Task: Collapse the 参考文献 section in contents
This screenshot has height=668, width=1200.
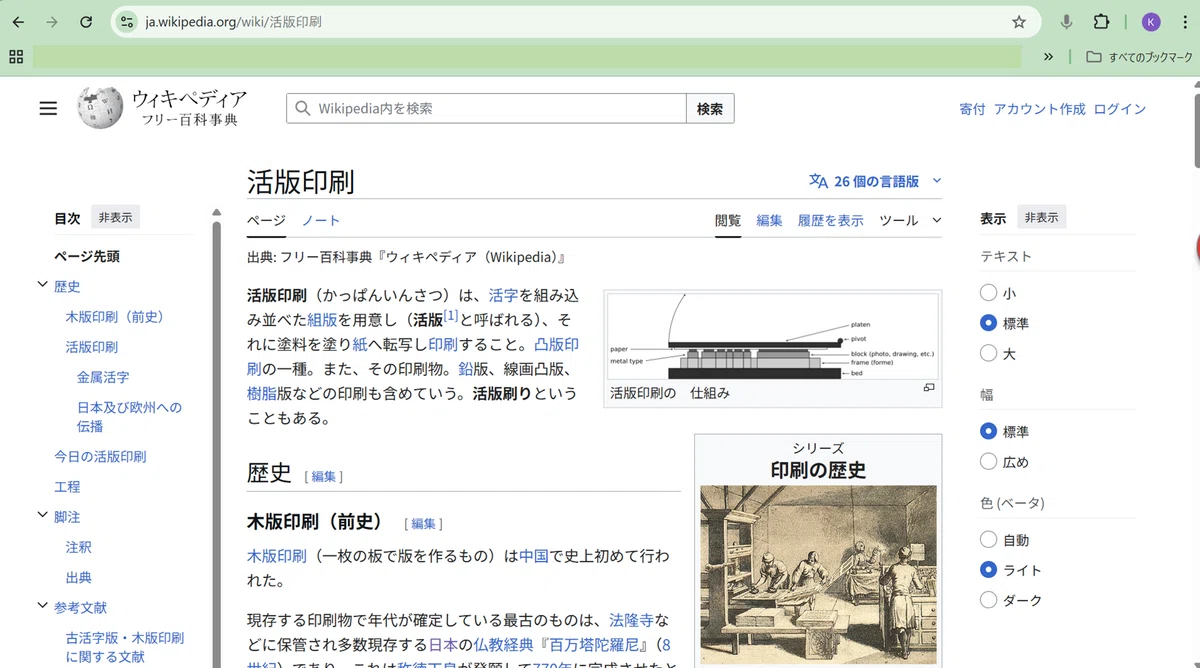Action: pyautogui.click(x=42, y=605)
